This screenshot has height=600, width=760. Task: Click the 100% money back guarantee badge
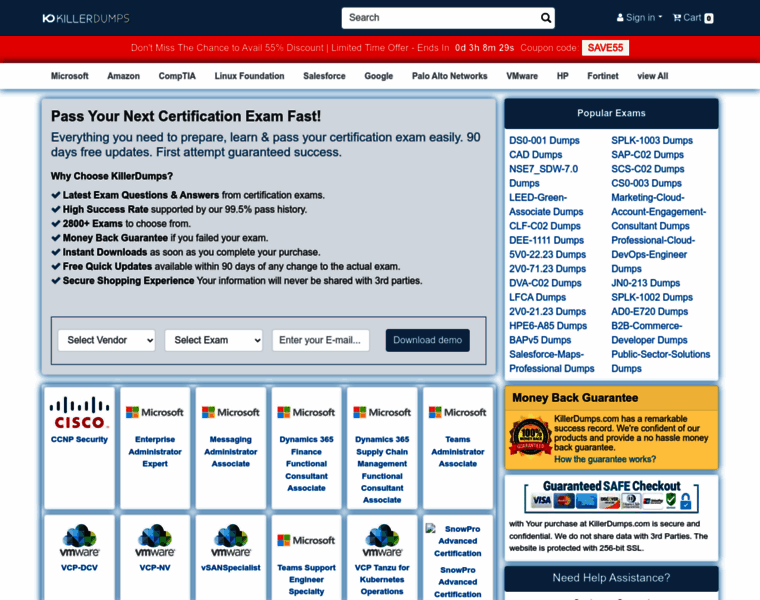click(x=530, y=436)
